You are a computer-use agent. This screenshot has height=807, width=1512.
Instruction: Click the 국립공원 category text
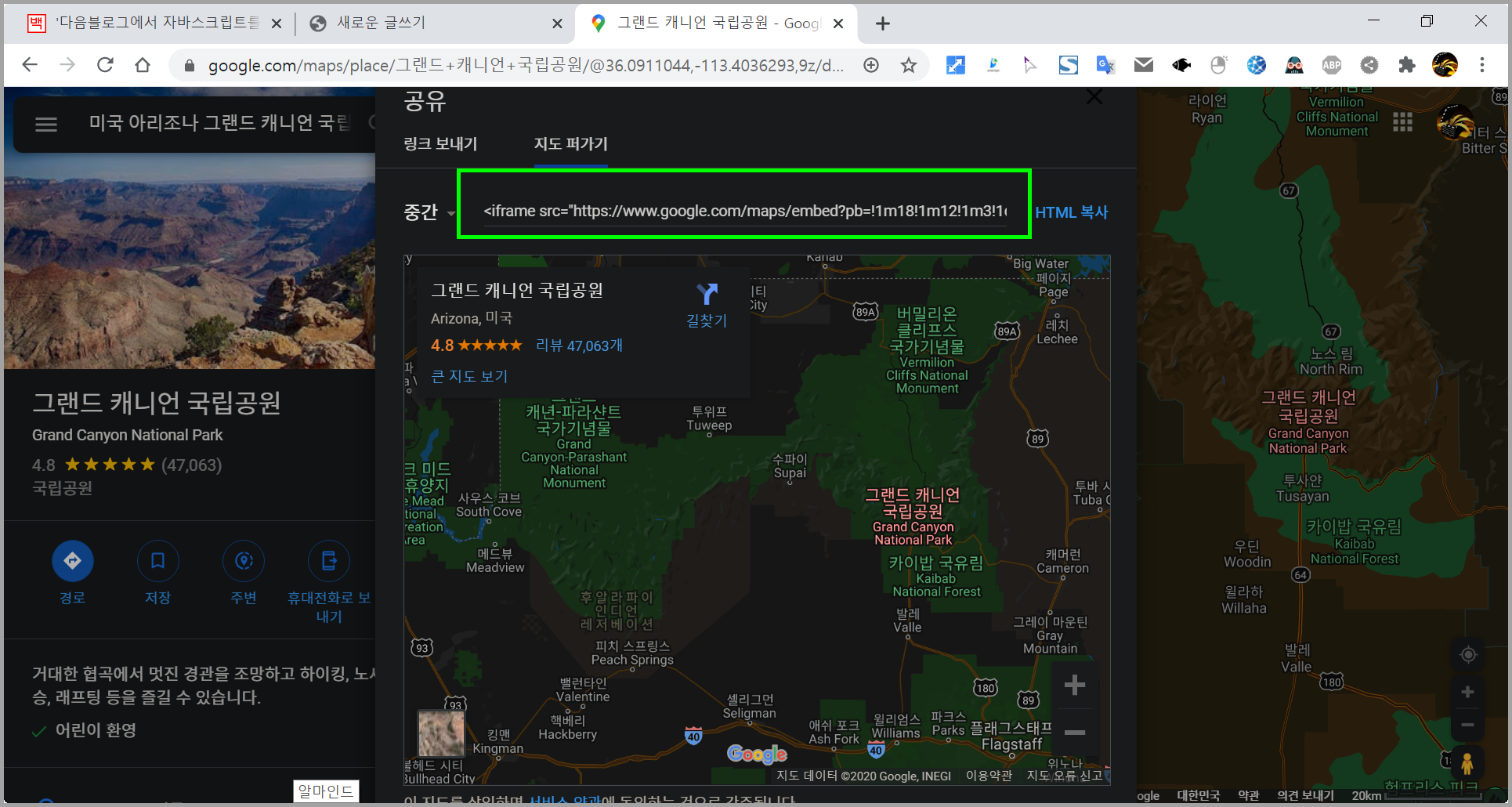pos(62,489)
